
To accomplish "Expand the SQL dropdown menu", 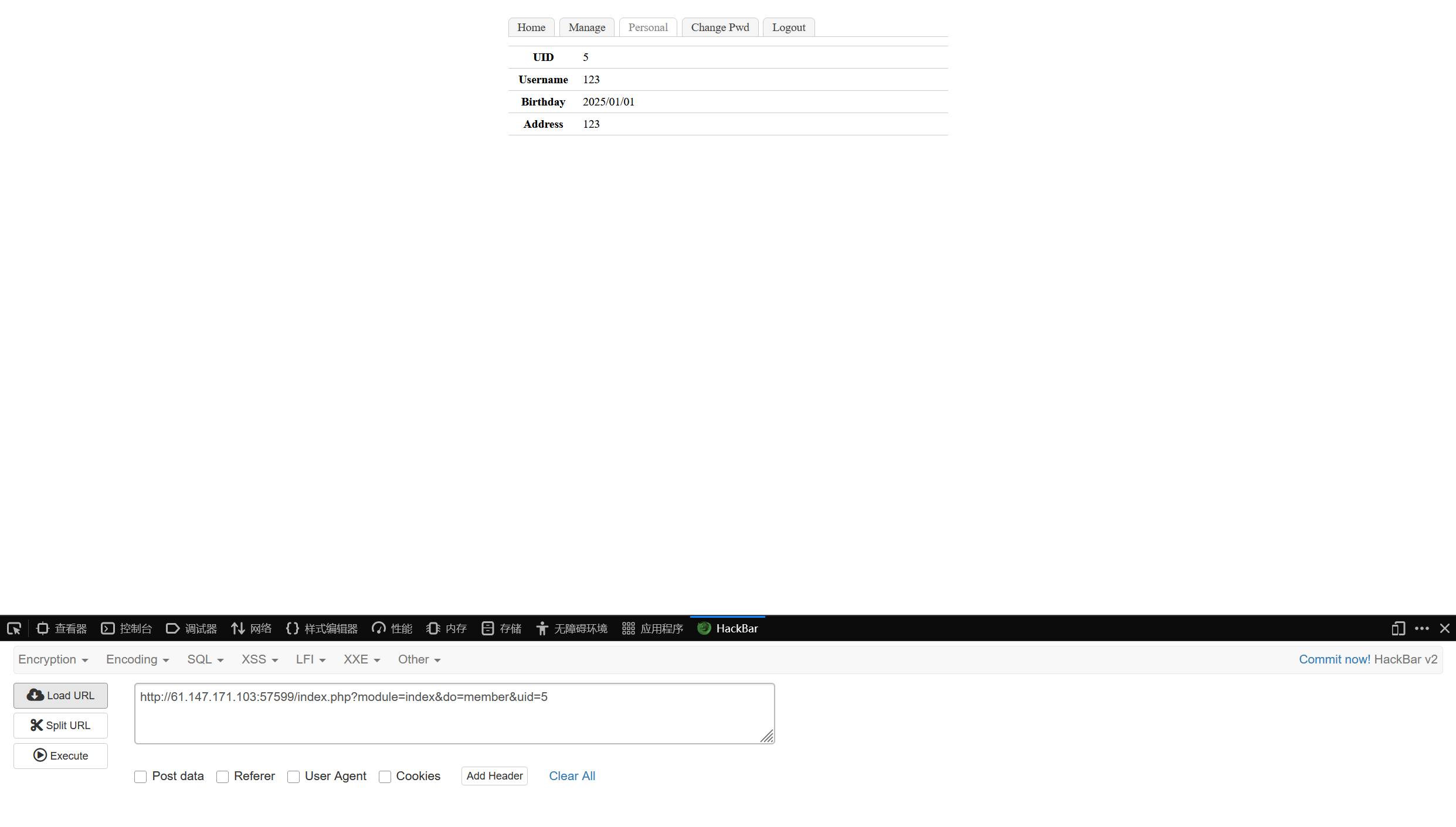I will tap(205, 659).
